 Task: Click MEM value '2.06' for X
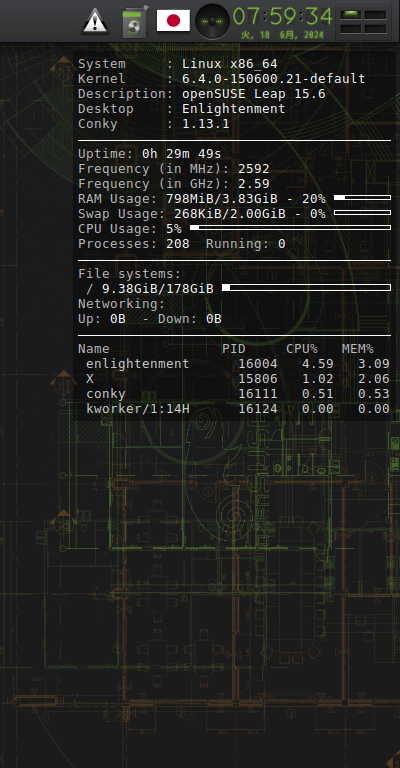[374, 379]
